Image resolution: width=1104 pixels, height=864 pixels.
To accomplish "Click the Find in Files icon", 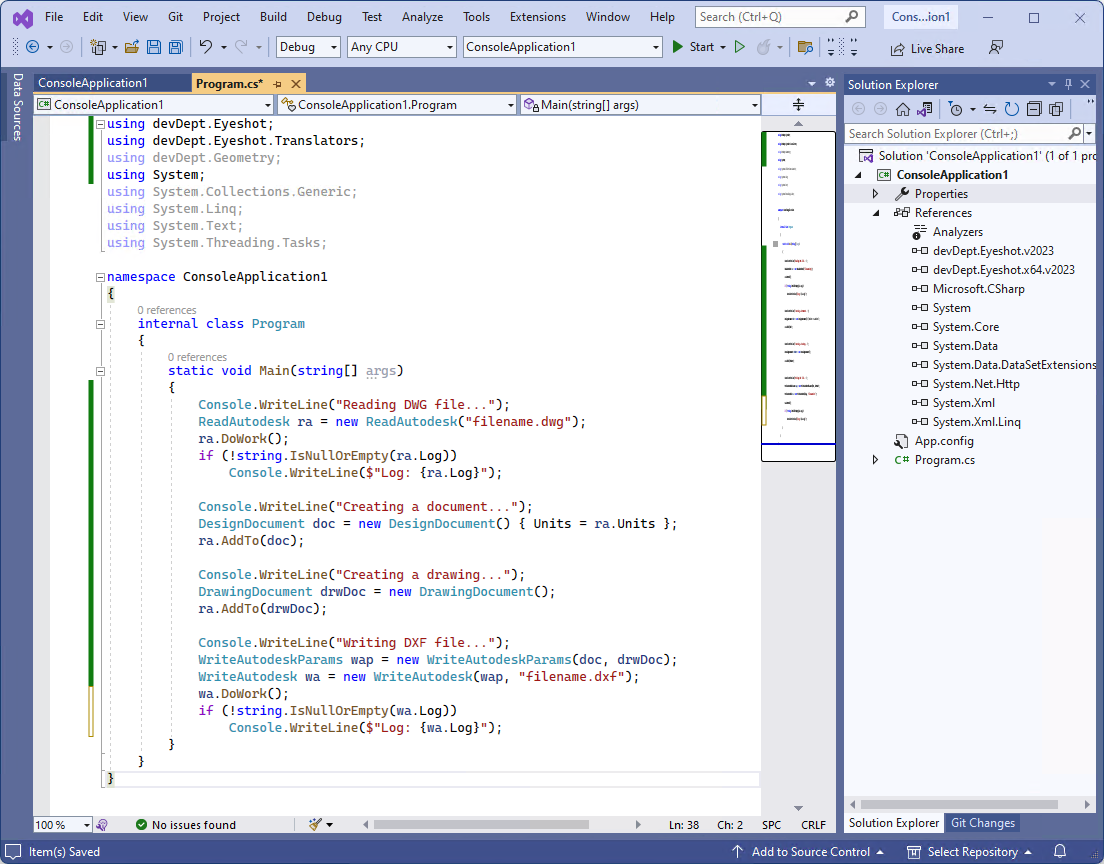I will tap(805, 47).
